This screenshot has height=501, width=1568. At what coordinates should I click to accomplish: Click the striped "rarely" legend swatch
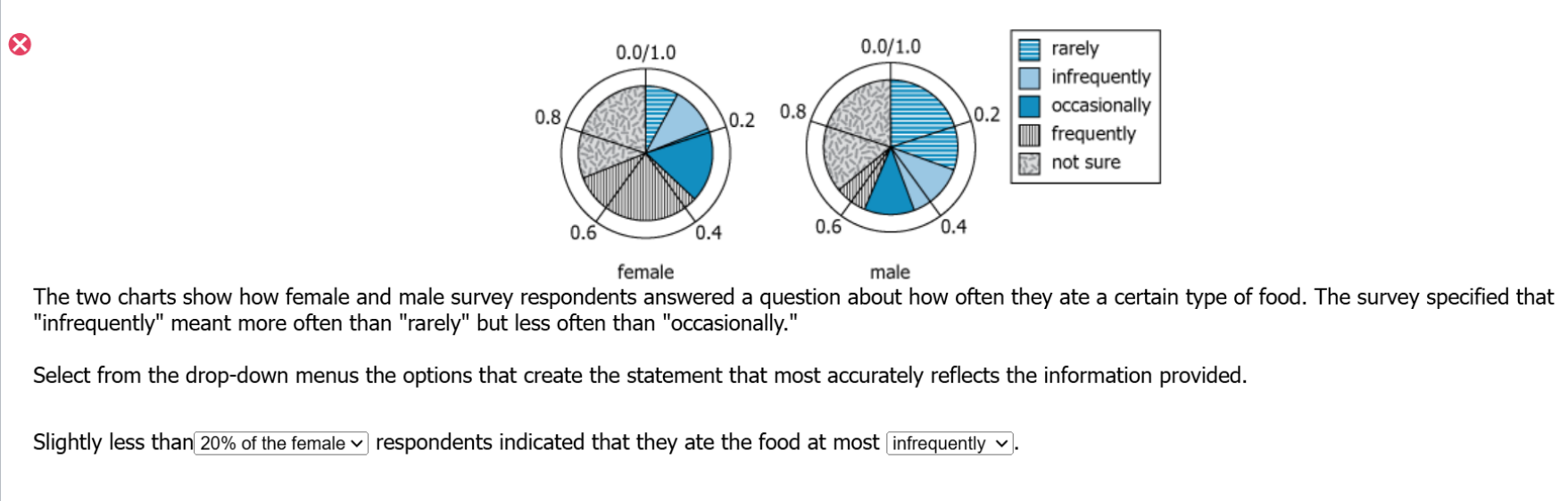pyautogui.click(x=1029, y=49)
